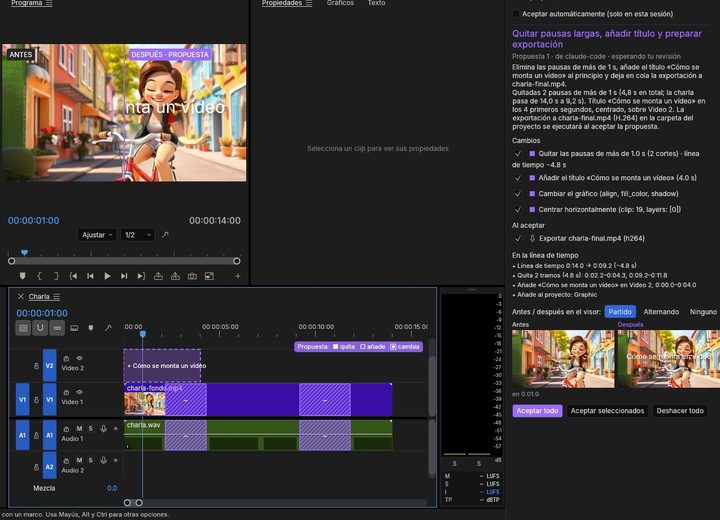Click the Antes preview thumbnail
The height and width of the screenshot is (520, 720).
tap(563, 359)
